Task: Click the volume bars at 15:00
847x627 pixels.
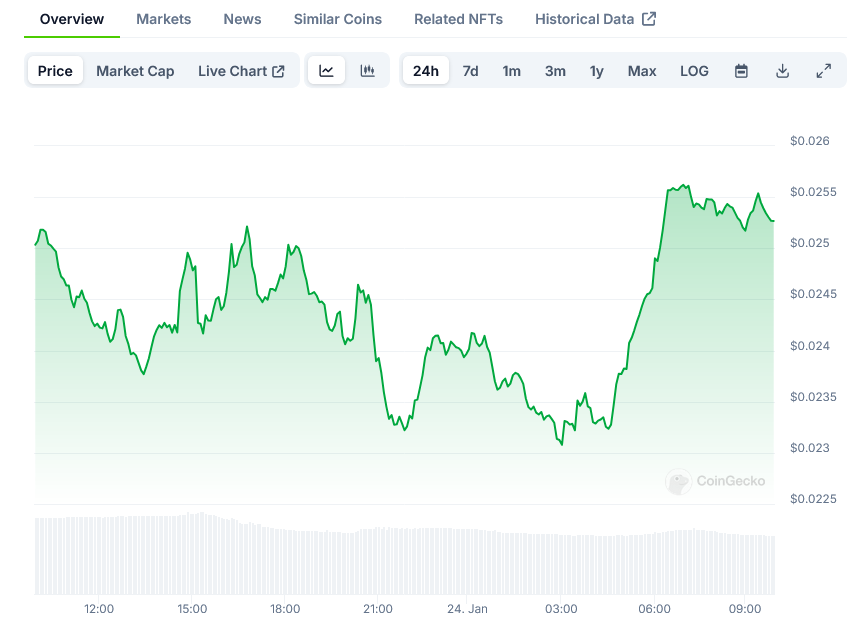Action: click(192, 555)
